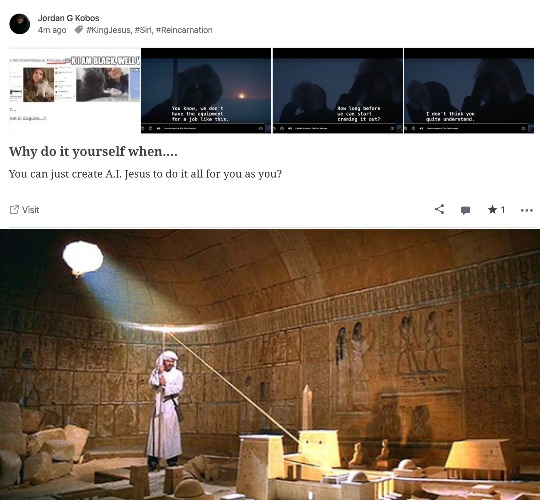Image resolution: width=540 pixels, height=500 pixels.
Task: Open the #KingJesus hashtag
Action: tap(108, 30)
